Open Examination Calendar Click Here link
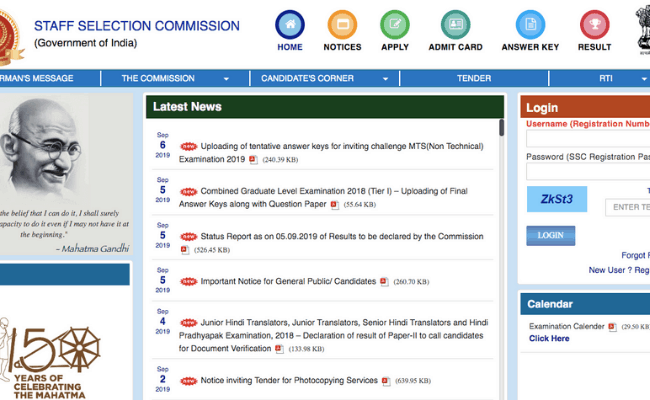The width and height of the screenshot is (650, 400). 549,338
